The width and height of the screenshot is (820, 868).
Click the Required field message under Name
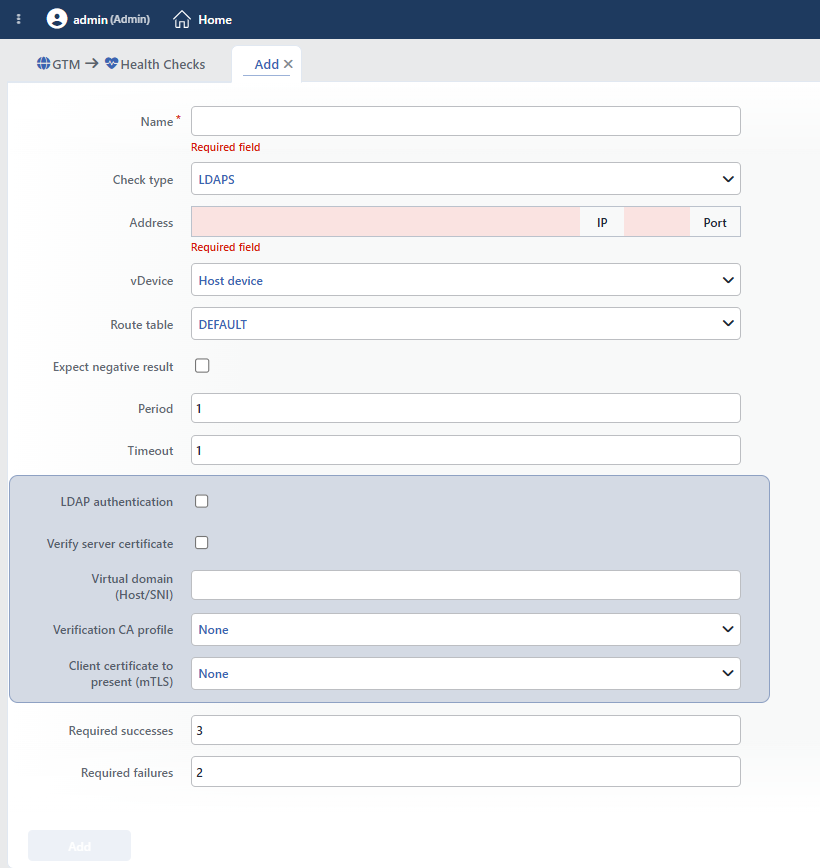(x=225, y=147)
